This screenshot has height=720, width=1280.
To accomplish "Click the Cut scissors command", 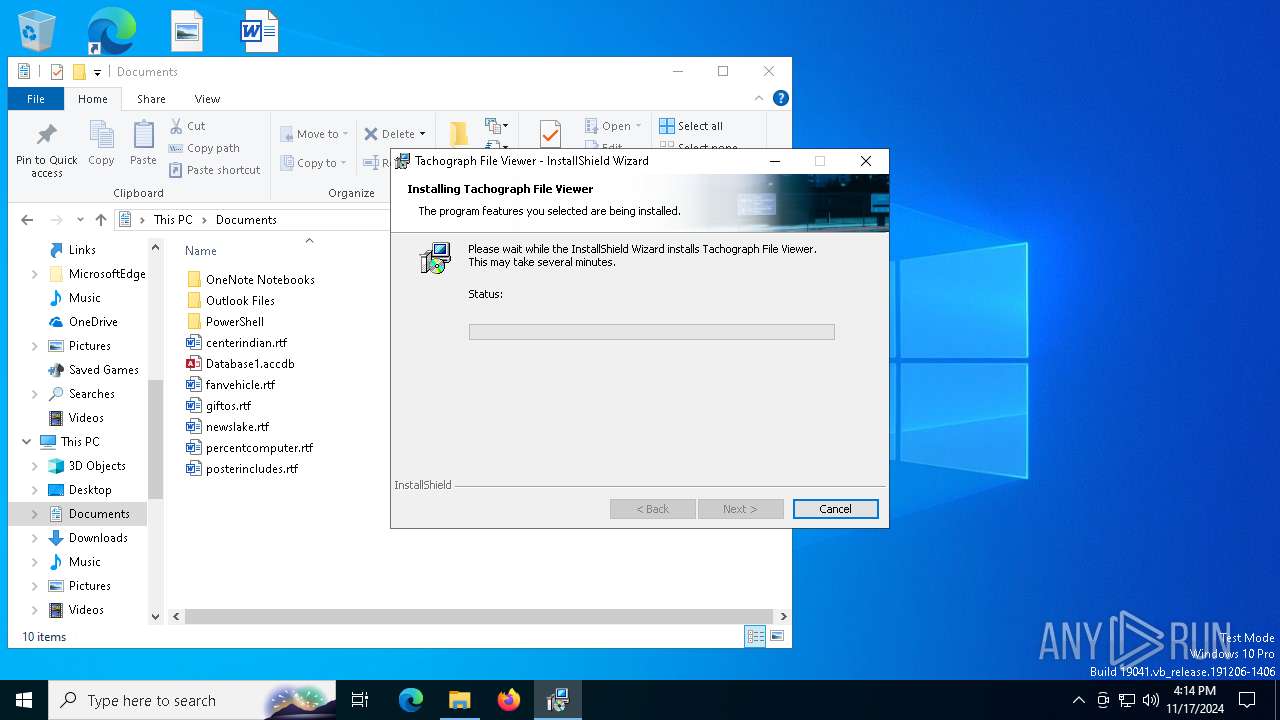I will pos(187,126).
